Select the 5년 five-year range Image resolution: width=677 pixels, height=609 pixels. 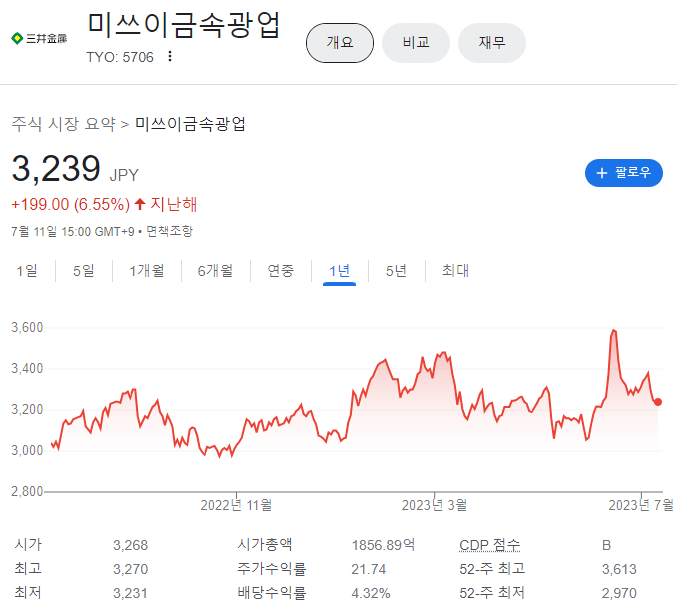coord(396,271)
